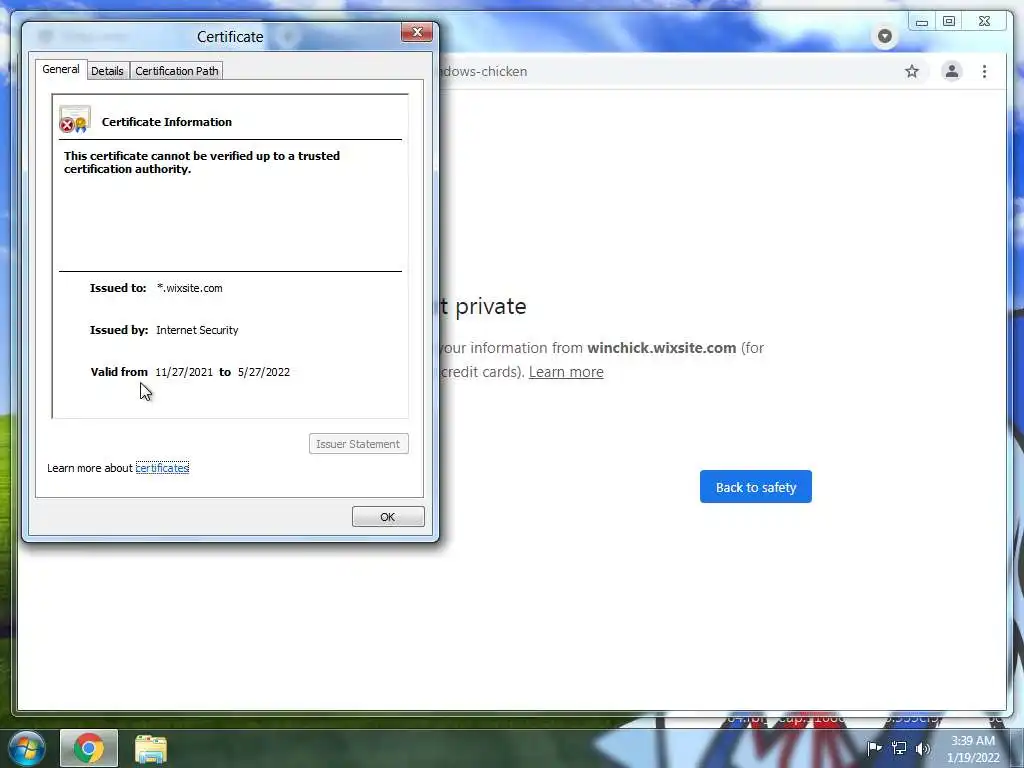
Task: Maximize the Chrome window
Action: click(949, 22)
